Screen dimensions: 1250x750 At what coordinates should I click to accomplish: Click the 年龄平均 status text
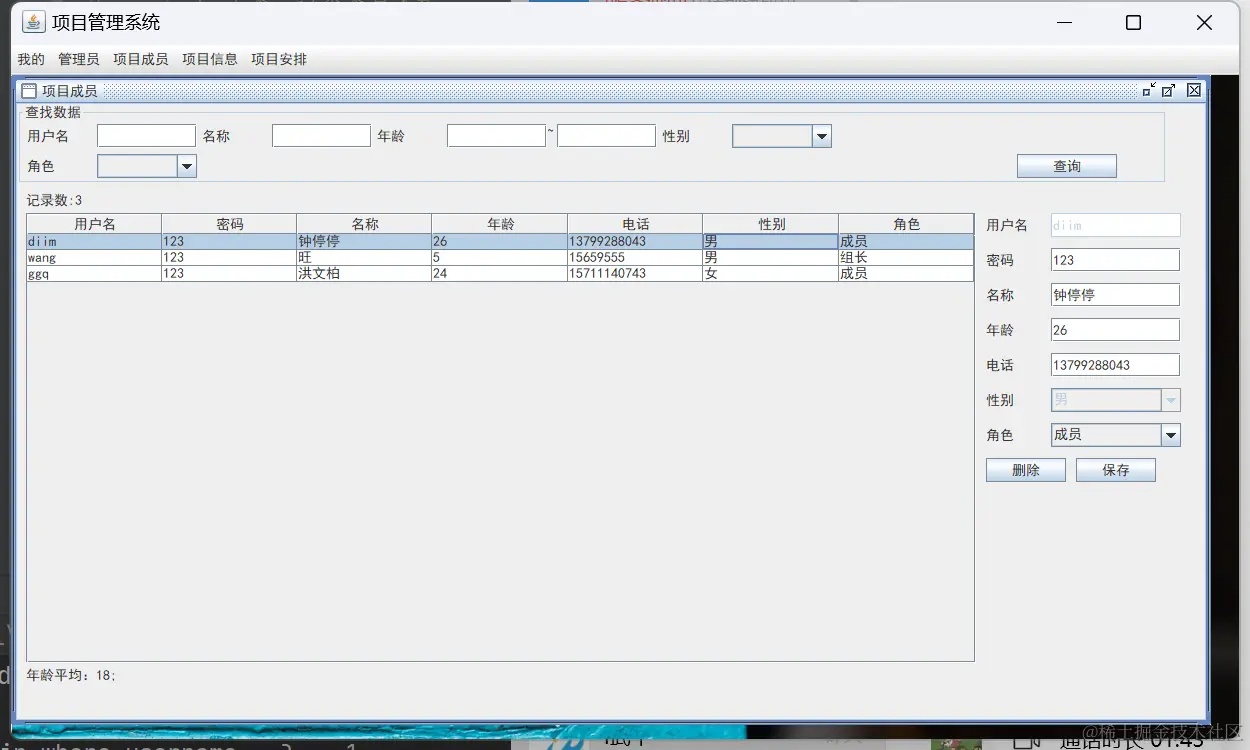pyautogui.click(x=71, y=675)
